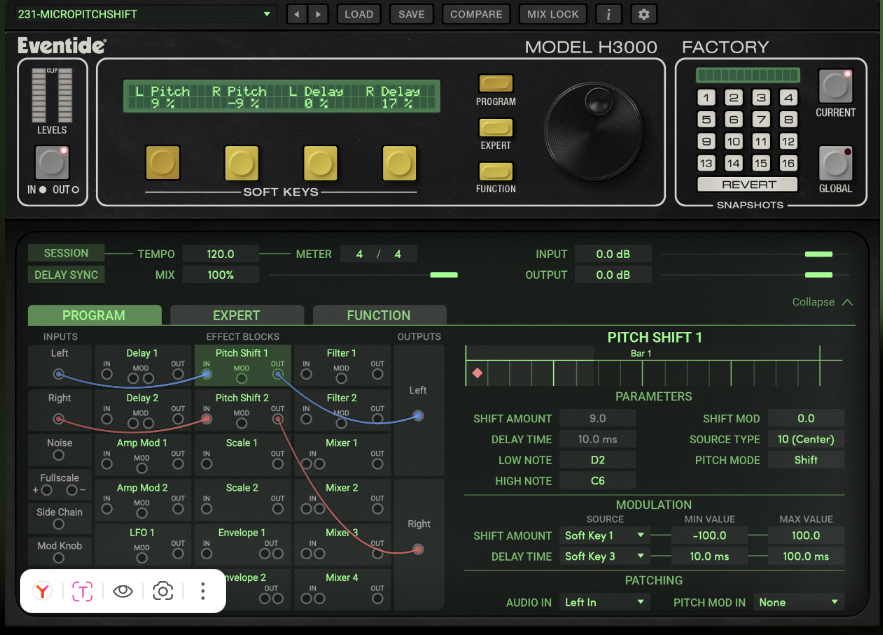This screenshot has width=883, height=635.
Task: Open Shift Amount source dropdown Soft Key 1
Action: click(x=604, y=535)
